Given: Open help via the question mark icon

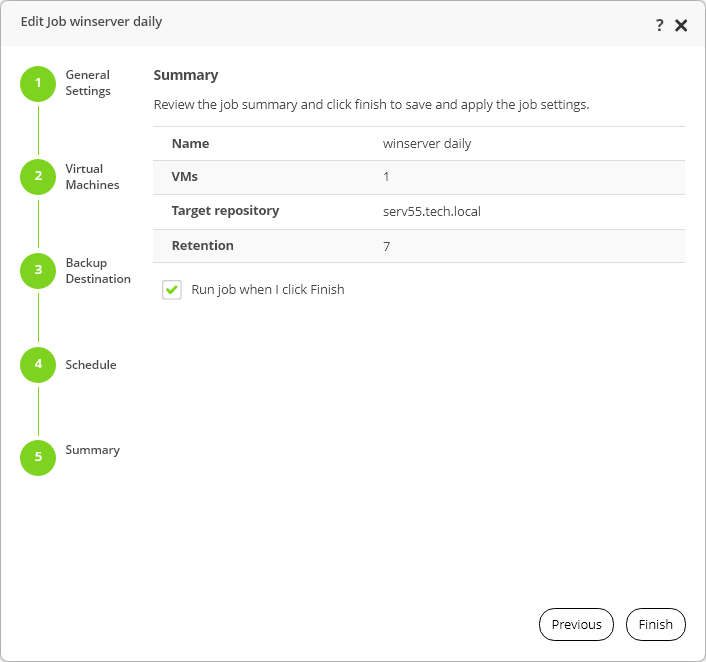Looking at the screenshot, I should (x=660, y=26).
